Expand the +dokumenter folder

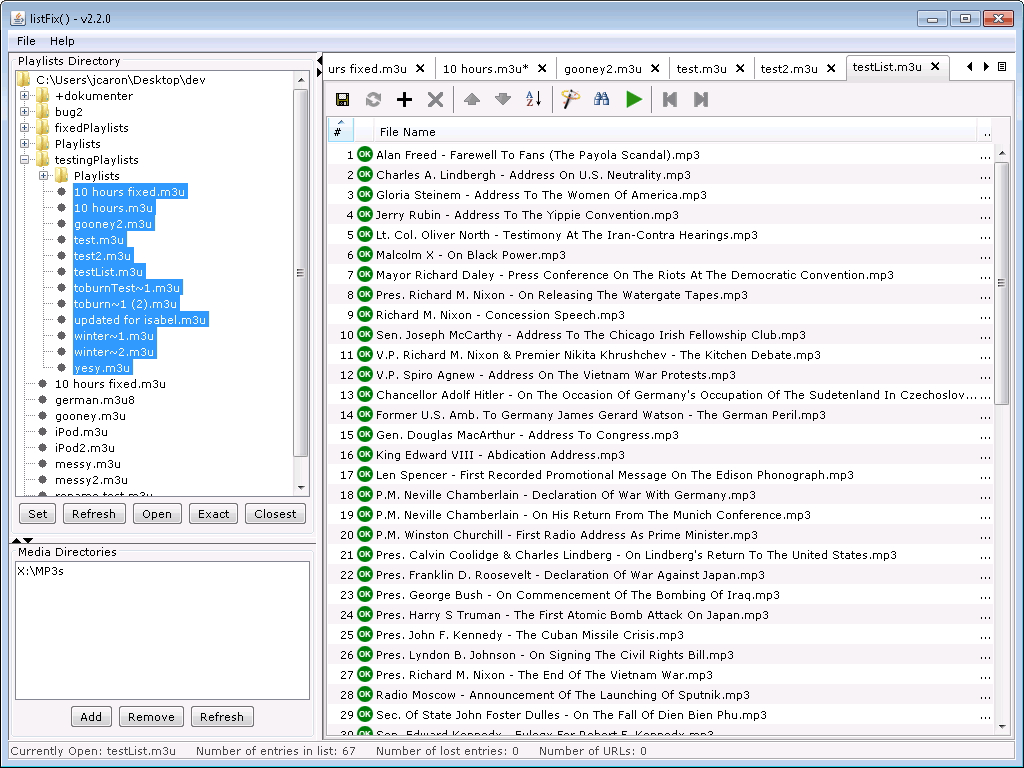pos(23,95)
